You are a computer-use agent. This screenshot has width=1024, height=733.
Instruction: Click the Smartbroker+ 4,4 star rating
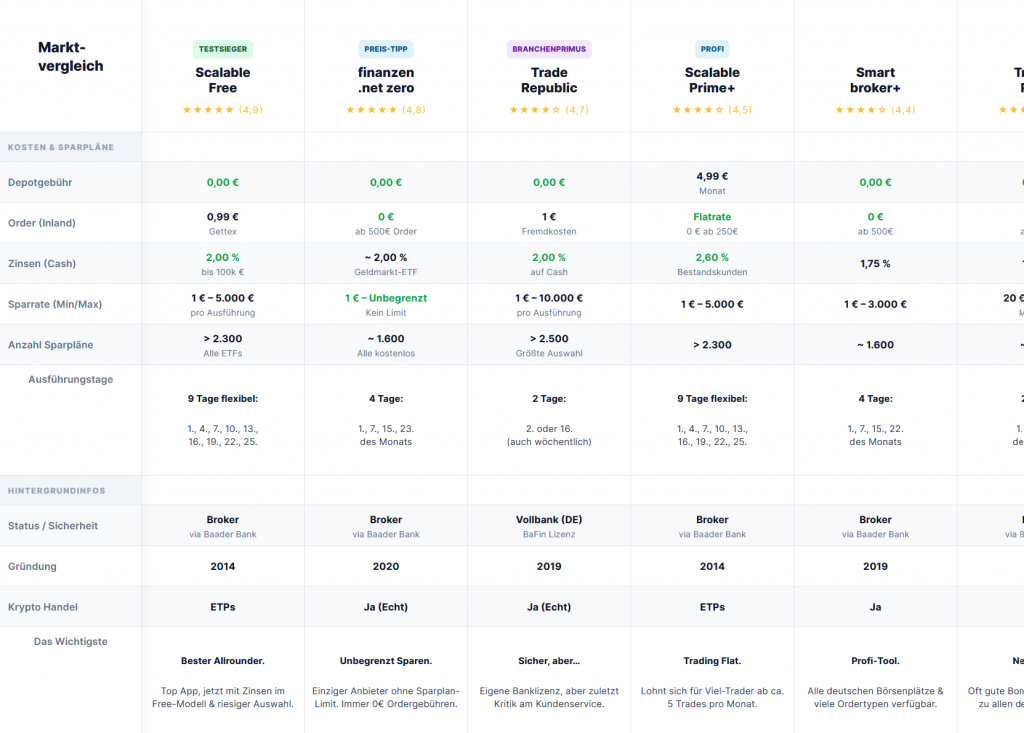(x=875, y=110)
